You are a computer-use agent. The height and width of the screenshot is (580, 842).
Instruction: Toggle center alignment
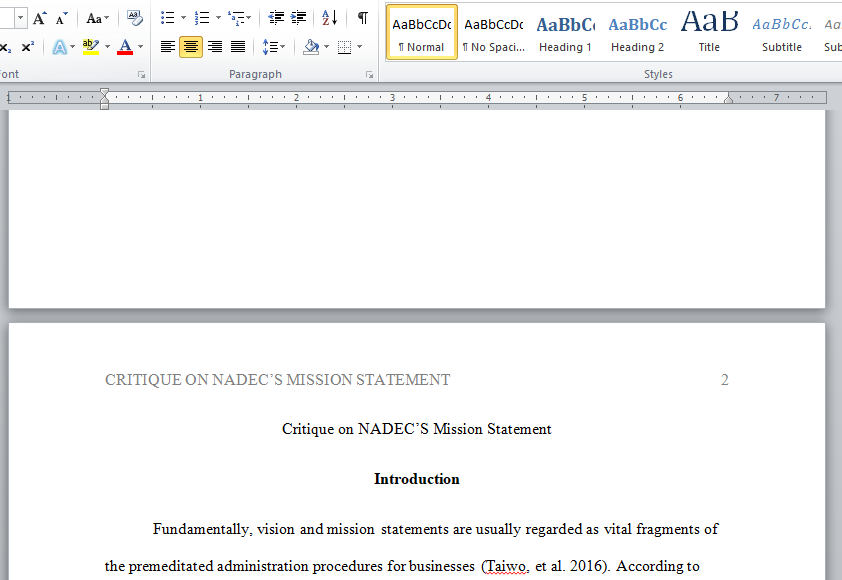191,47
